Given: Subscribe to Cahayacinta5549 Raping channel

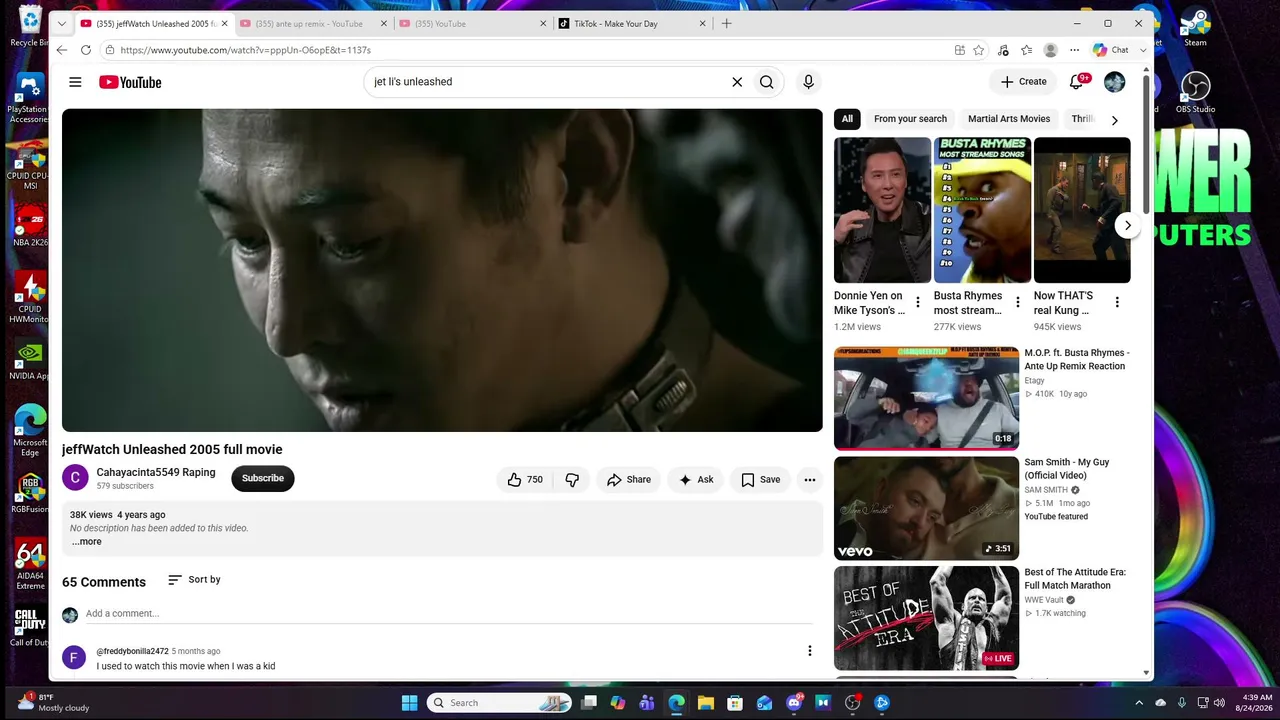Looking at the screenshot, I should (263, 478).
